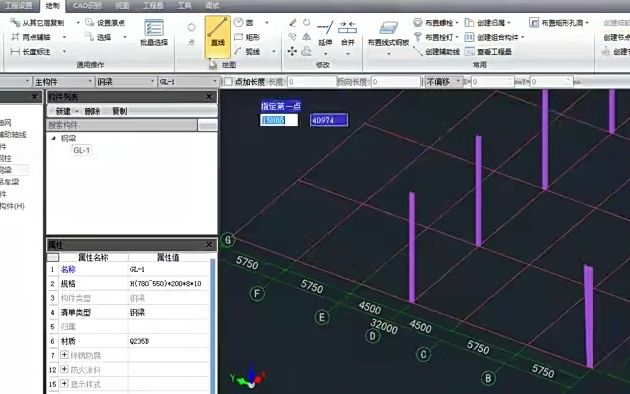Image resolution: width=630 pixels, height=394 pixels.
Task: Switch to the CAD识别 ribbon tab
Action: pyautogui.click(x=87, y=6)
